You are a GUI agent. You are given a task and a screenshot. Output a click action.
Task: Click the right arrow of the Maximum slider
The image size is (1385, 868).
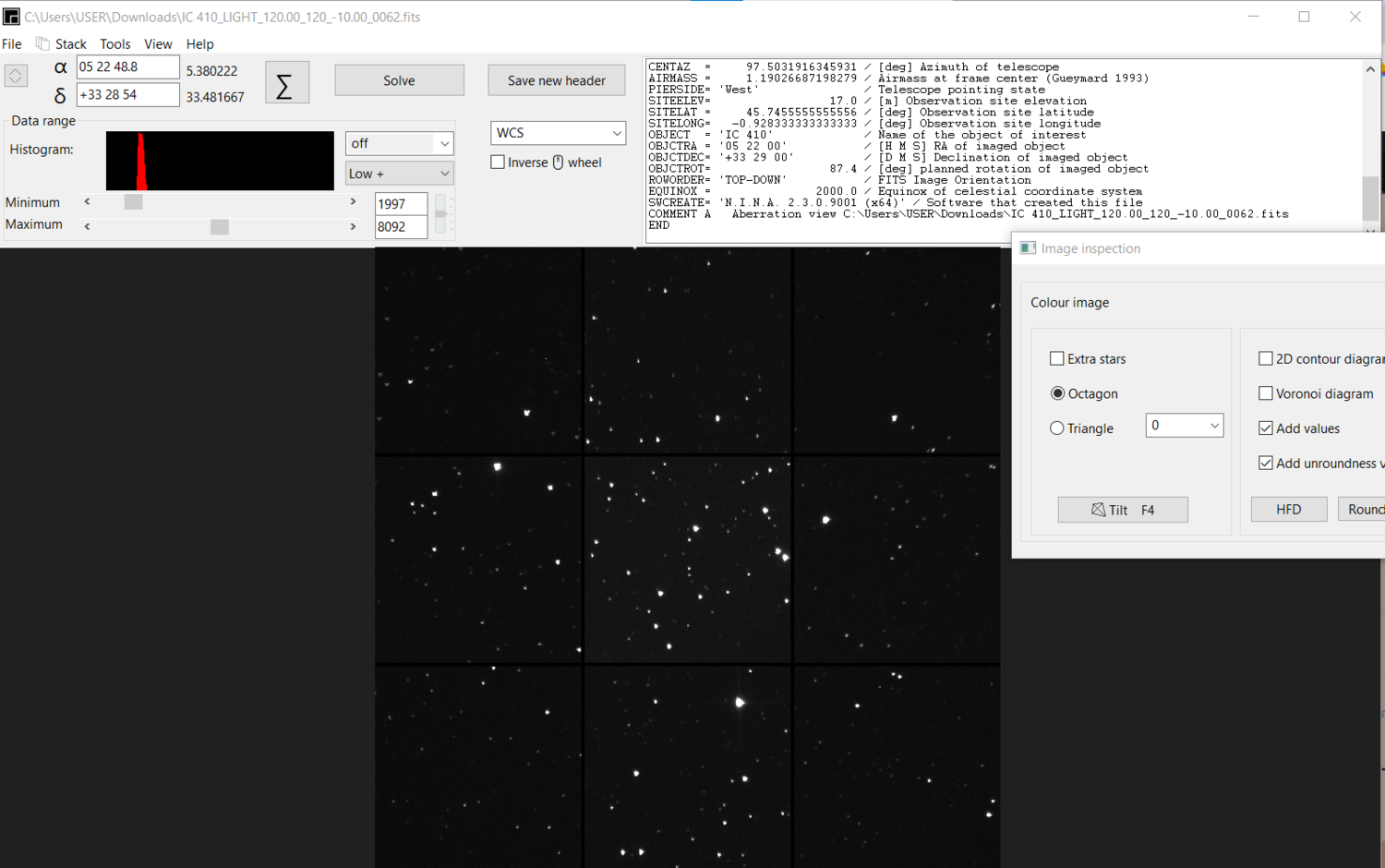(353, 226)
